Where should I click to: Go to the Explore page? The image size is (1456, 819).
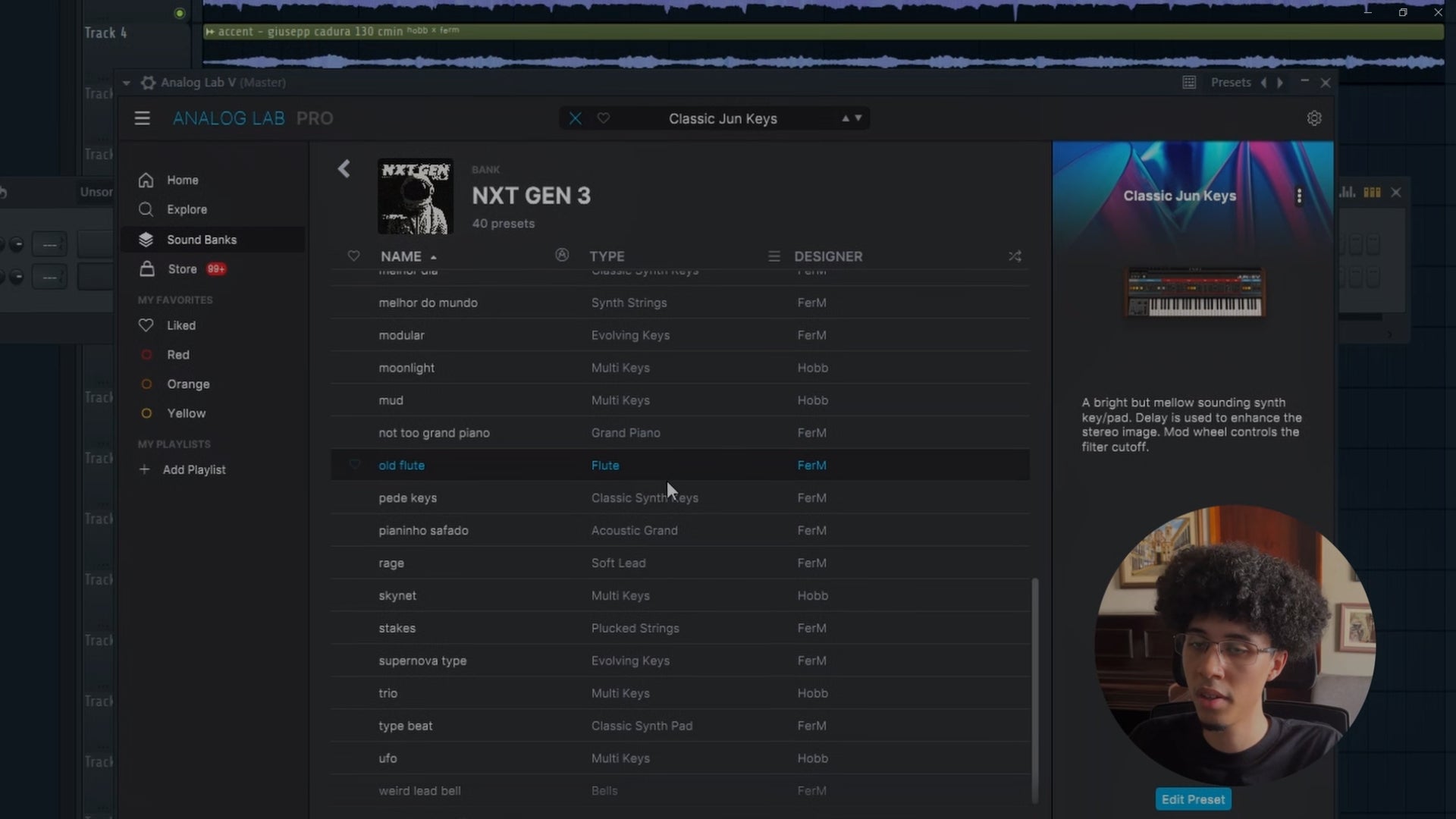click(x=187, y=209)
